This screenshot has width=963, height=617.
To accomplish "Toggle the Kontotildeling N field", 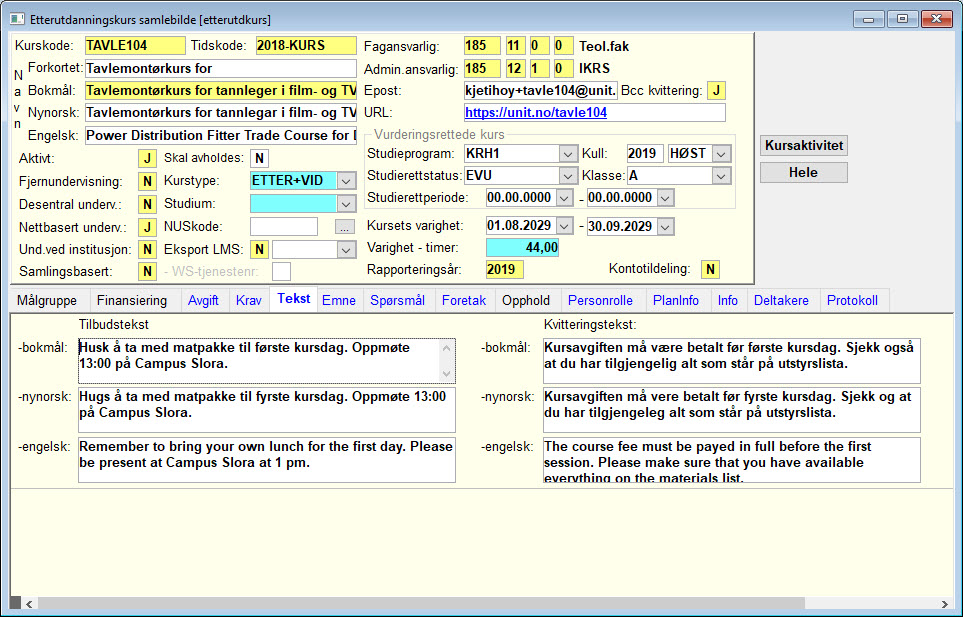I will [x=710, y=269].
